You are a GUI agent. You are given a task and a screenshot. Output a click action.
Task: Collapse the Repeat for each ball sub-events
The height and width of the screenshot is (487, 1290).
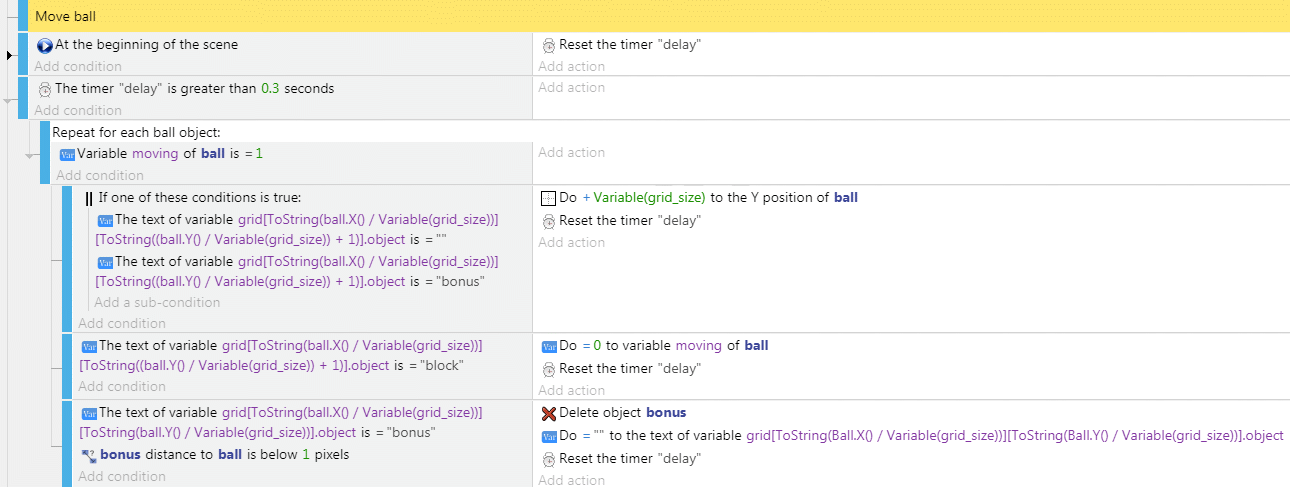pyautogui.click(x=31, y=156)
